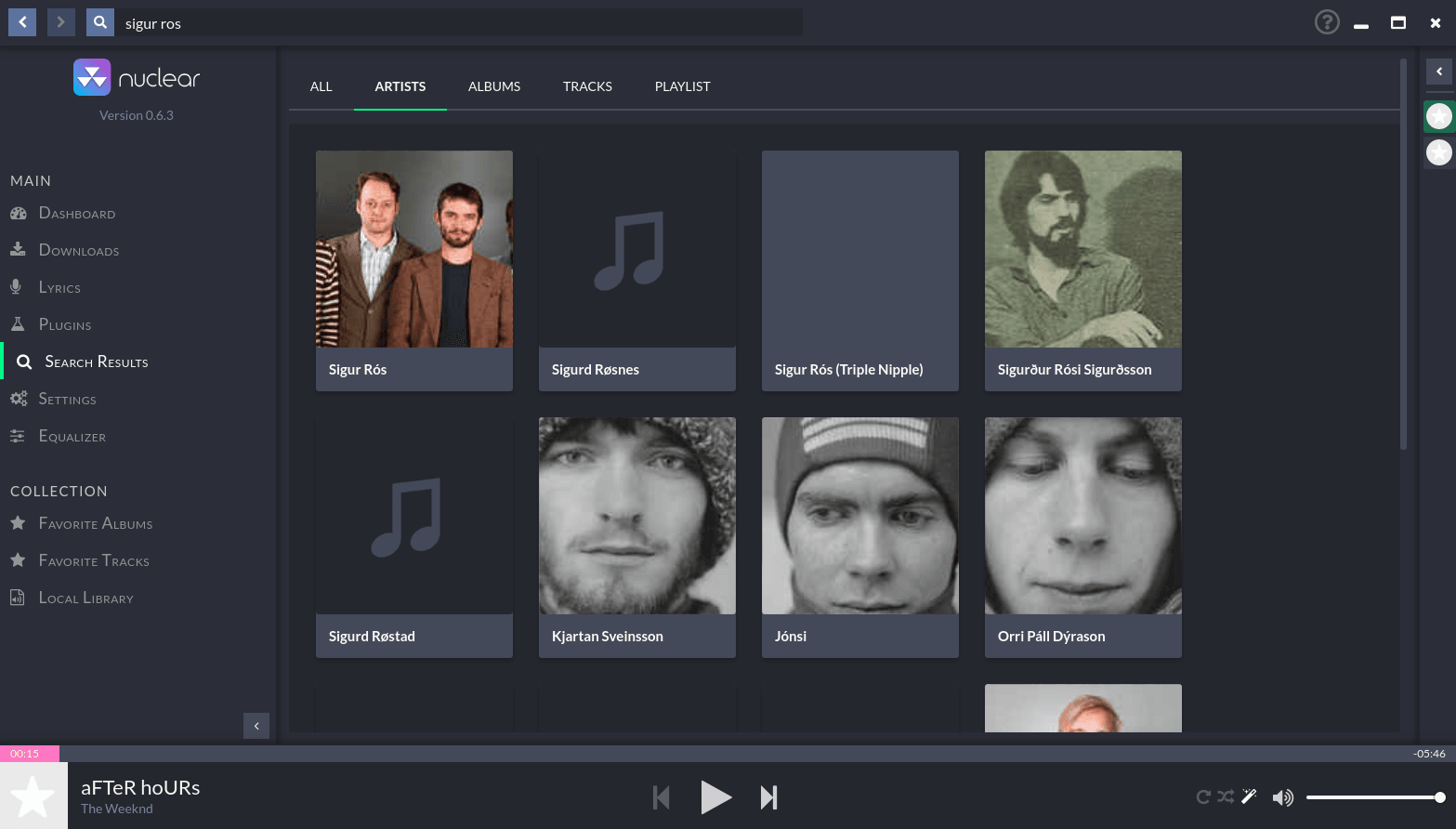Toggle shuffle mode
The image size is (1456, 829).
pyautogui.click(x=1226, y=796)
